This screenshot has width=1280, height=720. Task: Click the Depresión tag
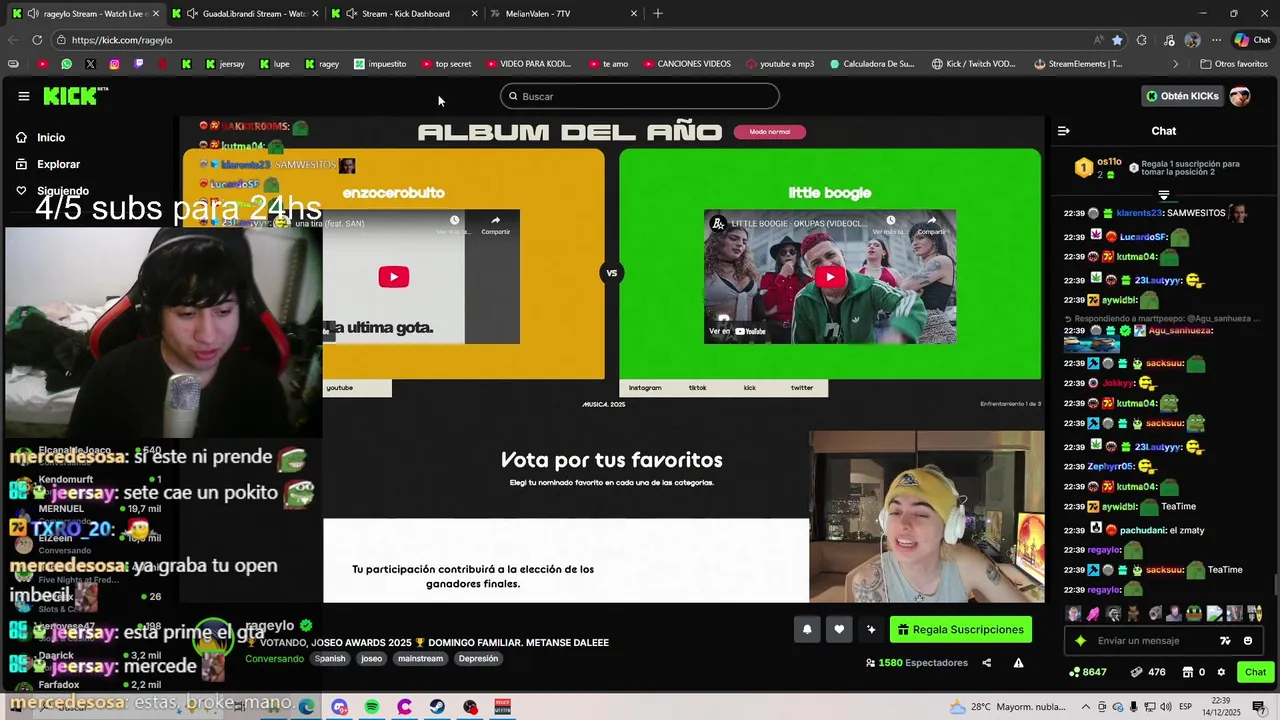478,659
